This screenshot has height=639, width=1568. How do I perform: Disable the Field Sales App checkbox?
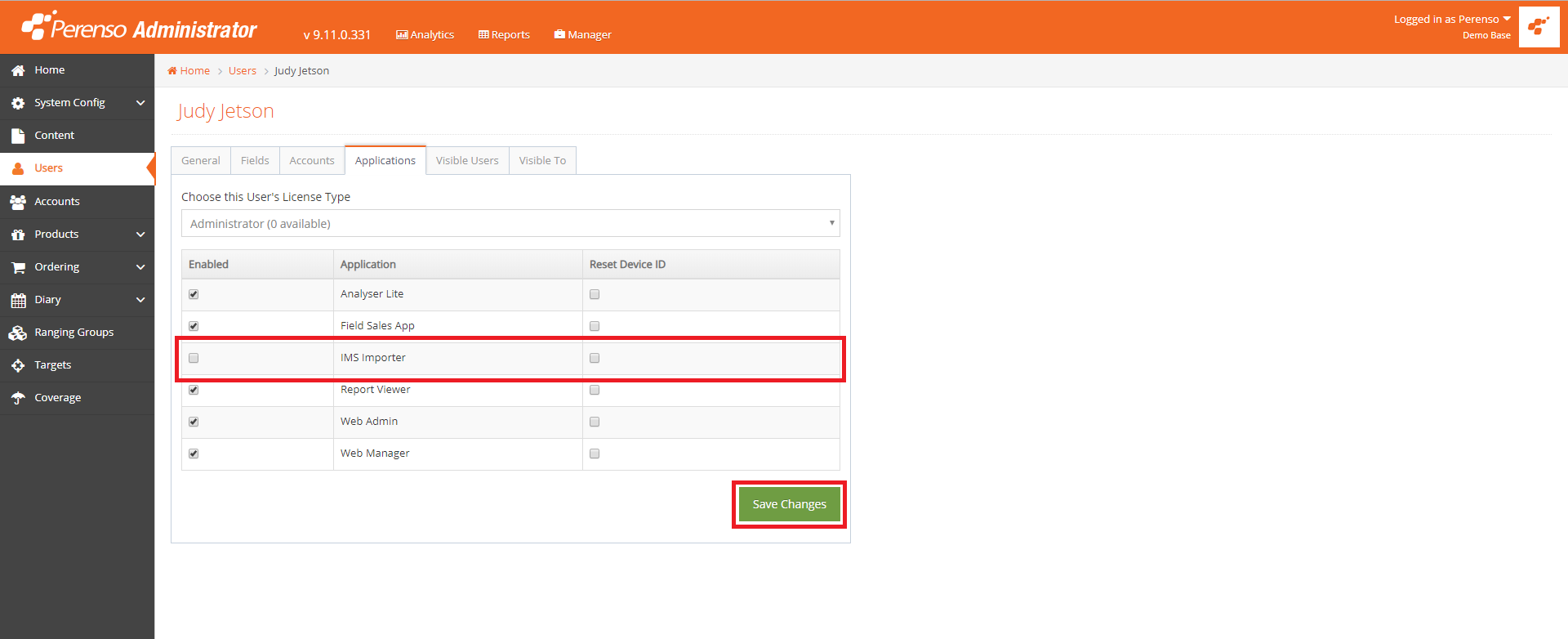pyautogui.click(x=194, y=326)
